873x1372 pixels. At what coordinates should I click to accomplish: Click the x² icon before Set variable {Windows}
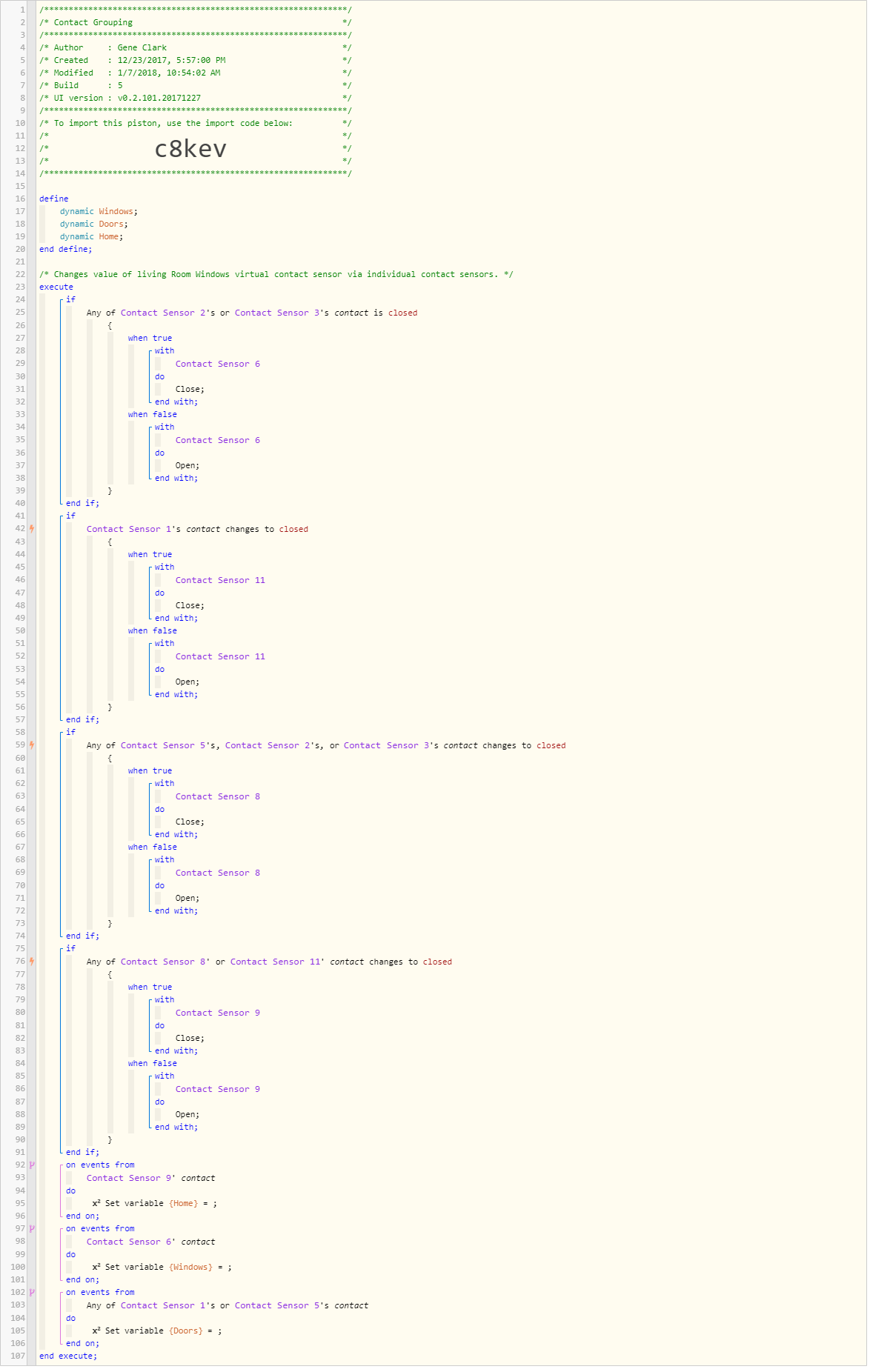[x=96, y=1267]
